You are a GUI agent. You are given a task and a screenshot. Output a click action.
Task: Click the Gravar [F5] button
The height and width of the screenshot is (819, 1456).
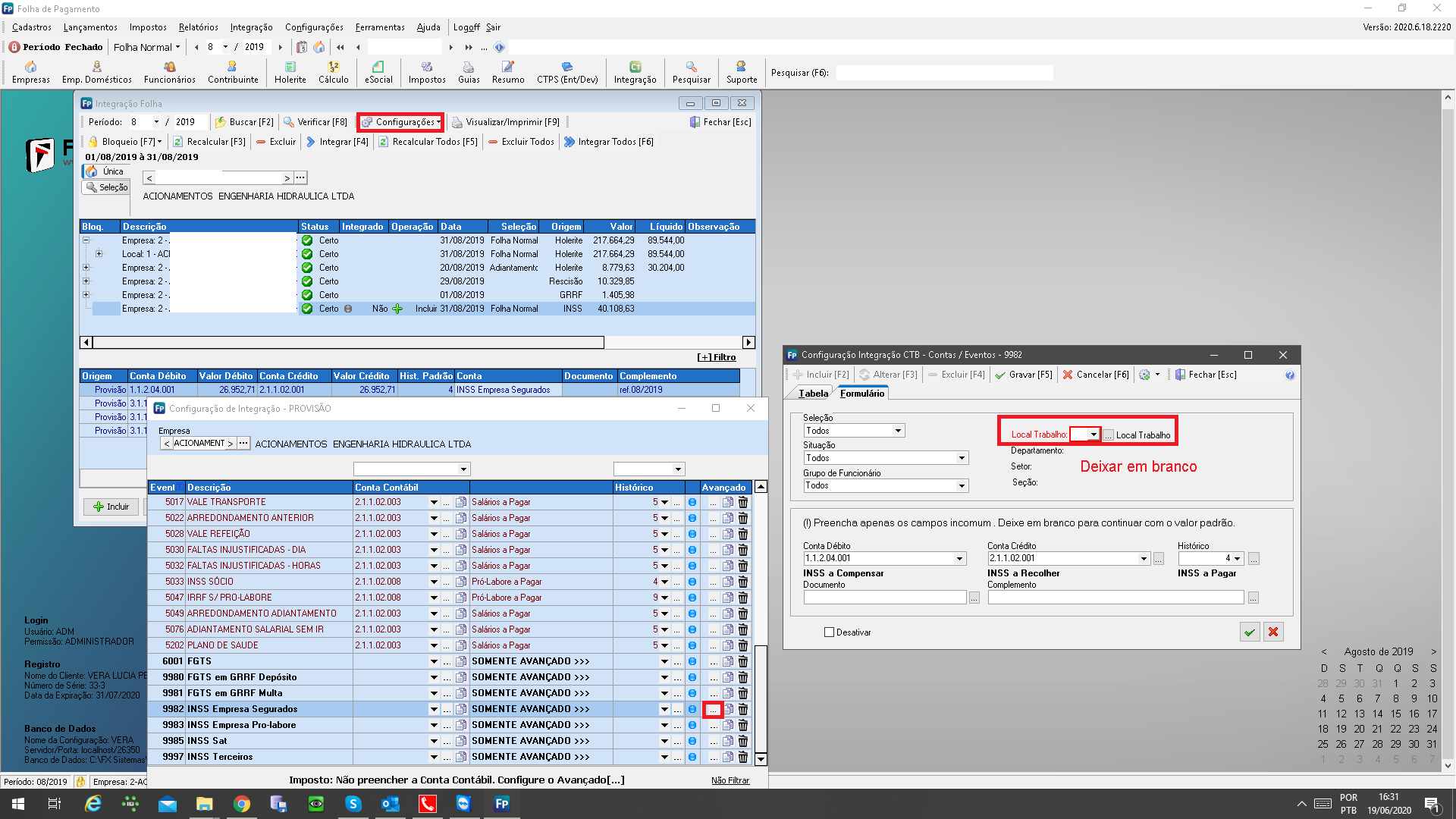coord(1023,375)
